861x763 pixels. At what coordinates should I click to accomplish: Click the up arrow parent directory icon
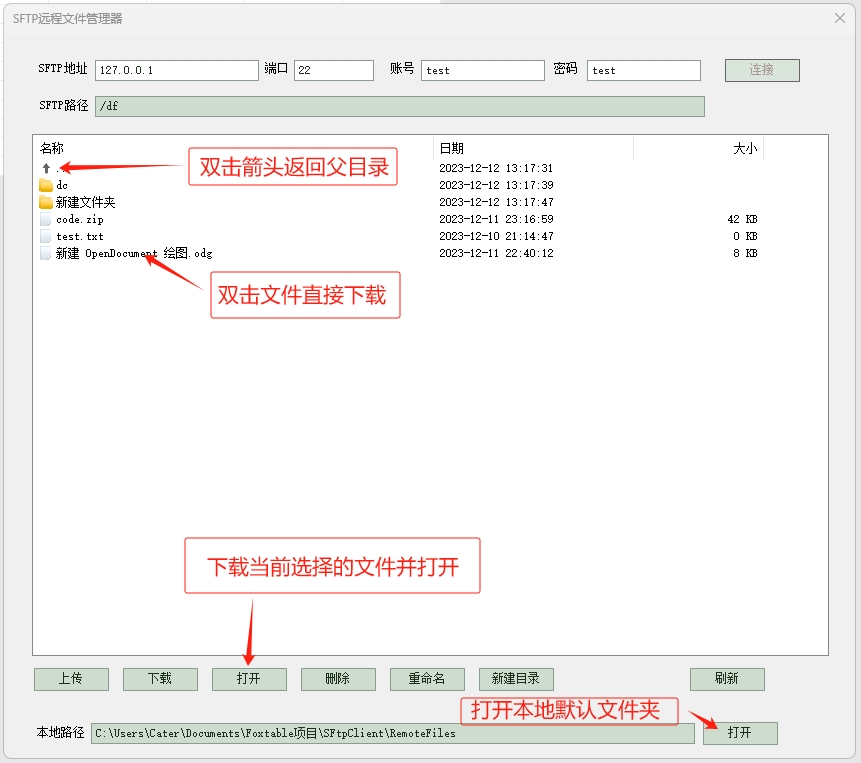(46, 168)
